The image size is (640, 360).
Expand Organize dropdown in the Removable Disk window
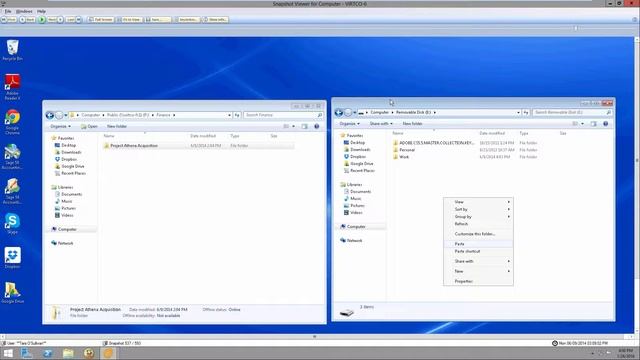tap(349, 124)
